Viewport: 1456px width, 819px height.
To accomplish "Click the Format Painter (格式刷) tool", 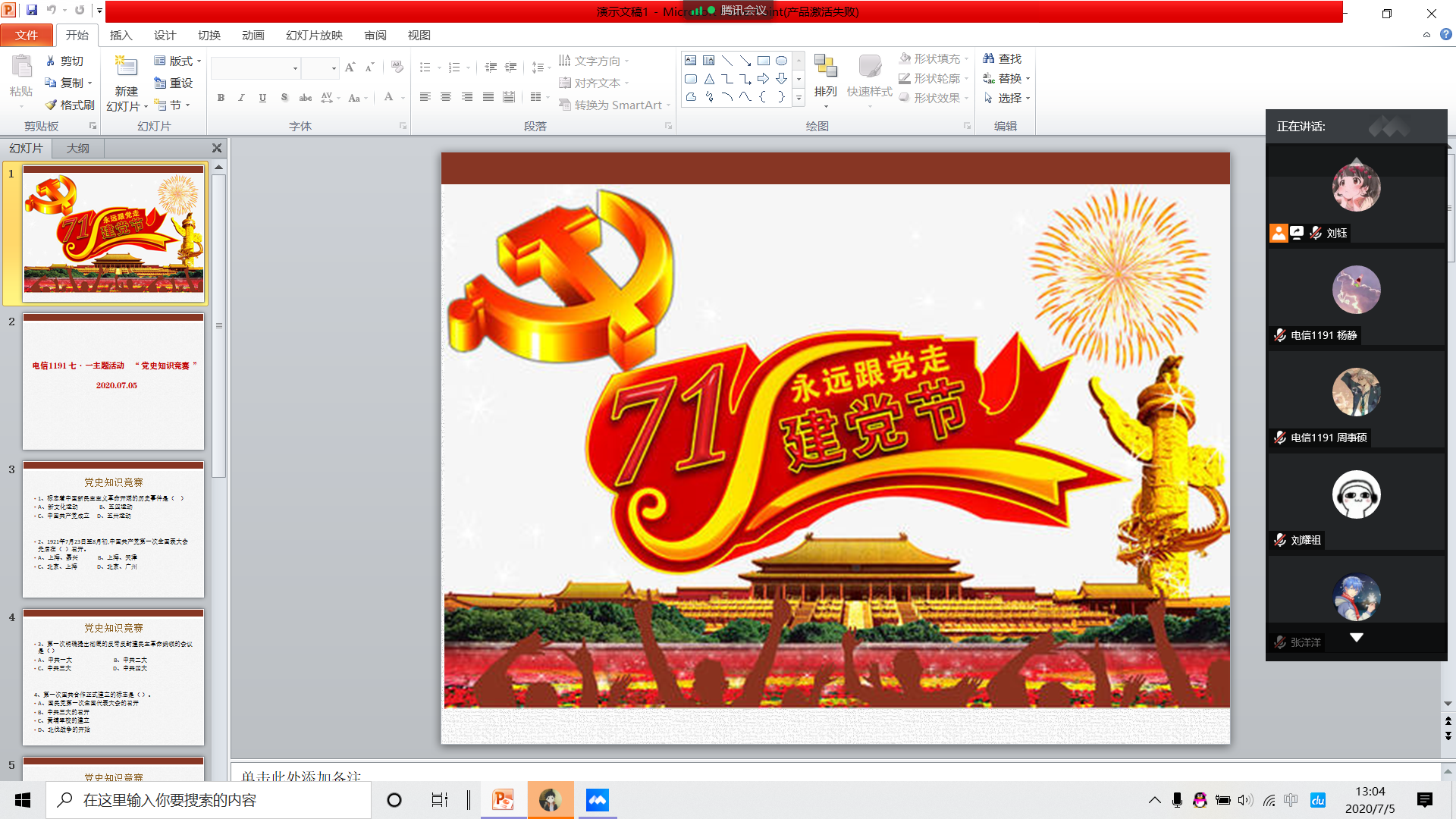I will 69,105.
